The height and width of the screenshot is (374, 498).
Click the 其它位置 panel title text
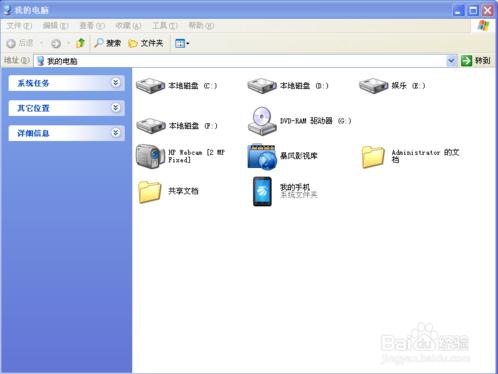[x=33, y=108]
